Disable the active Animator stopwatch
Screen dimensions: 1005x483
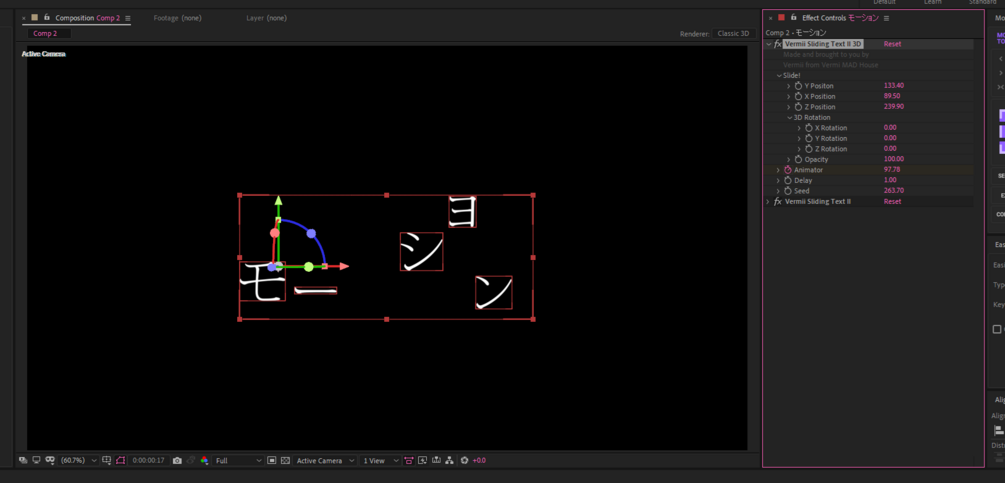click(x=788, y=170)
